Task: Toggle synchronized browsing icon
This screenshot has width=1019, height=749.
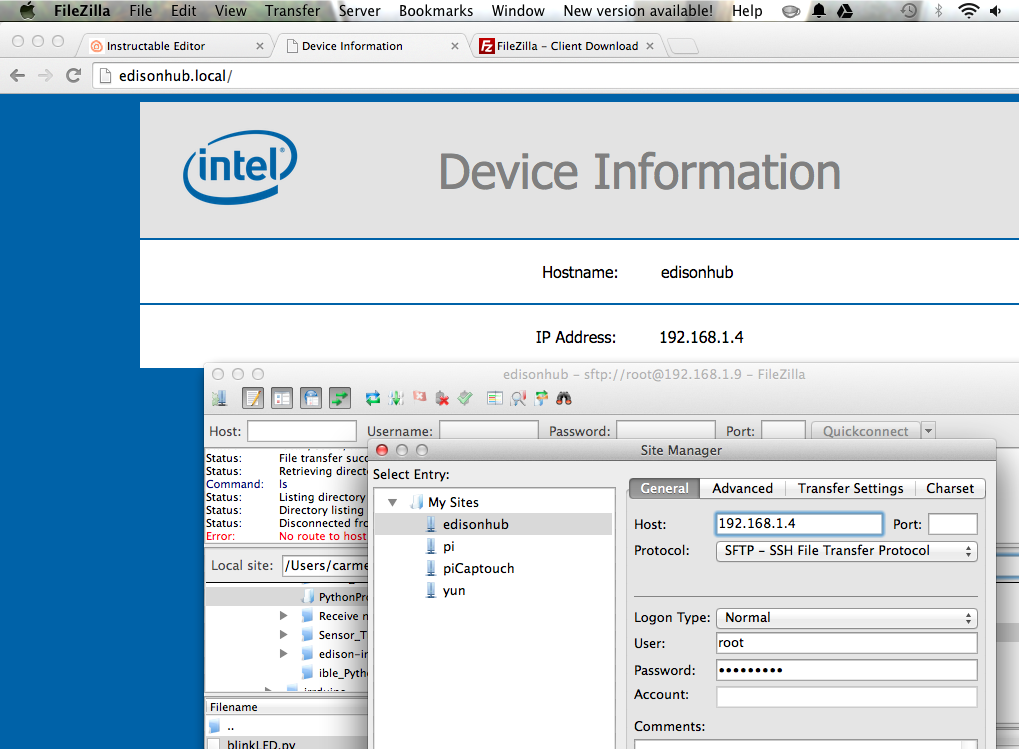Action: coord(541,398)
